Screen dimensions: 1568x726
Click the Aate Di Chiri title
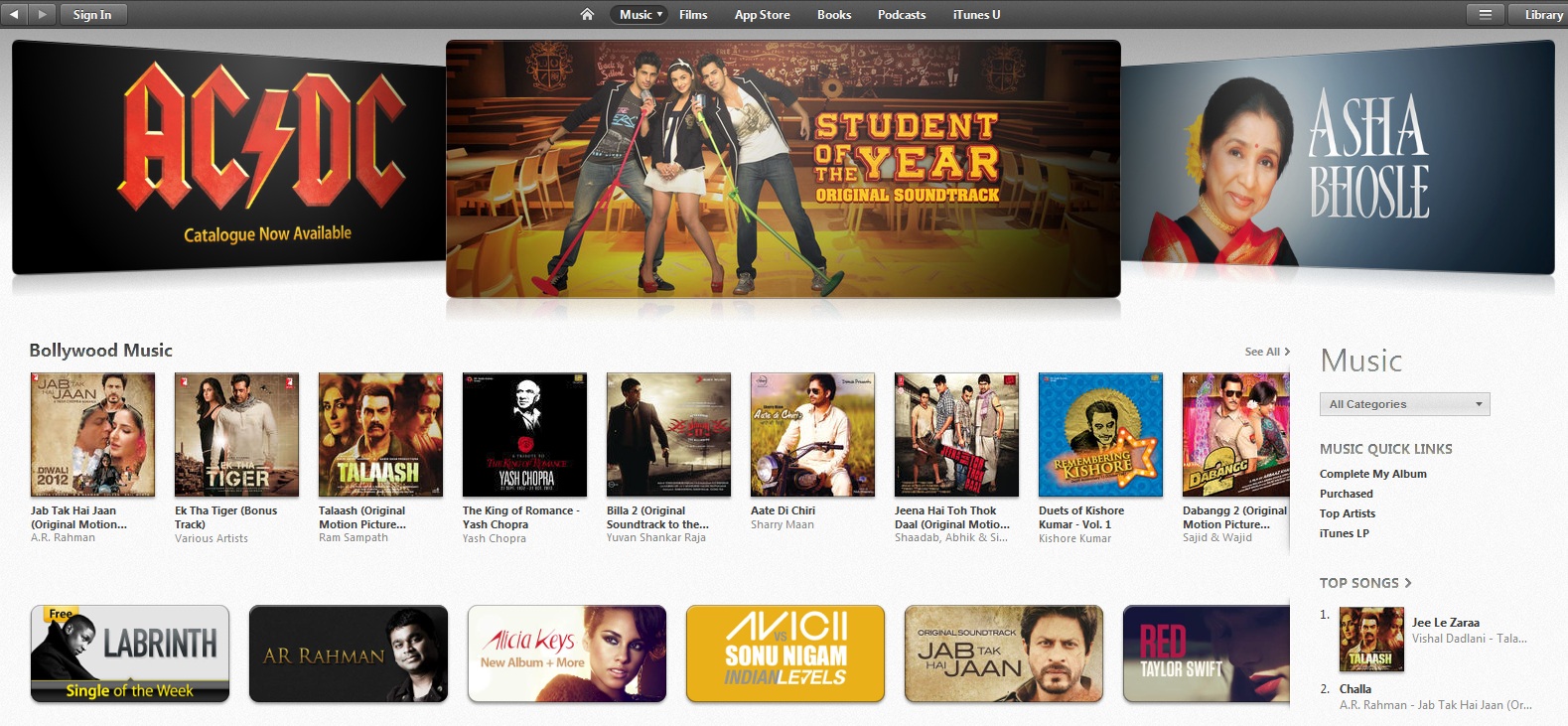pos(783,510)
